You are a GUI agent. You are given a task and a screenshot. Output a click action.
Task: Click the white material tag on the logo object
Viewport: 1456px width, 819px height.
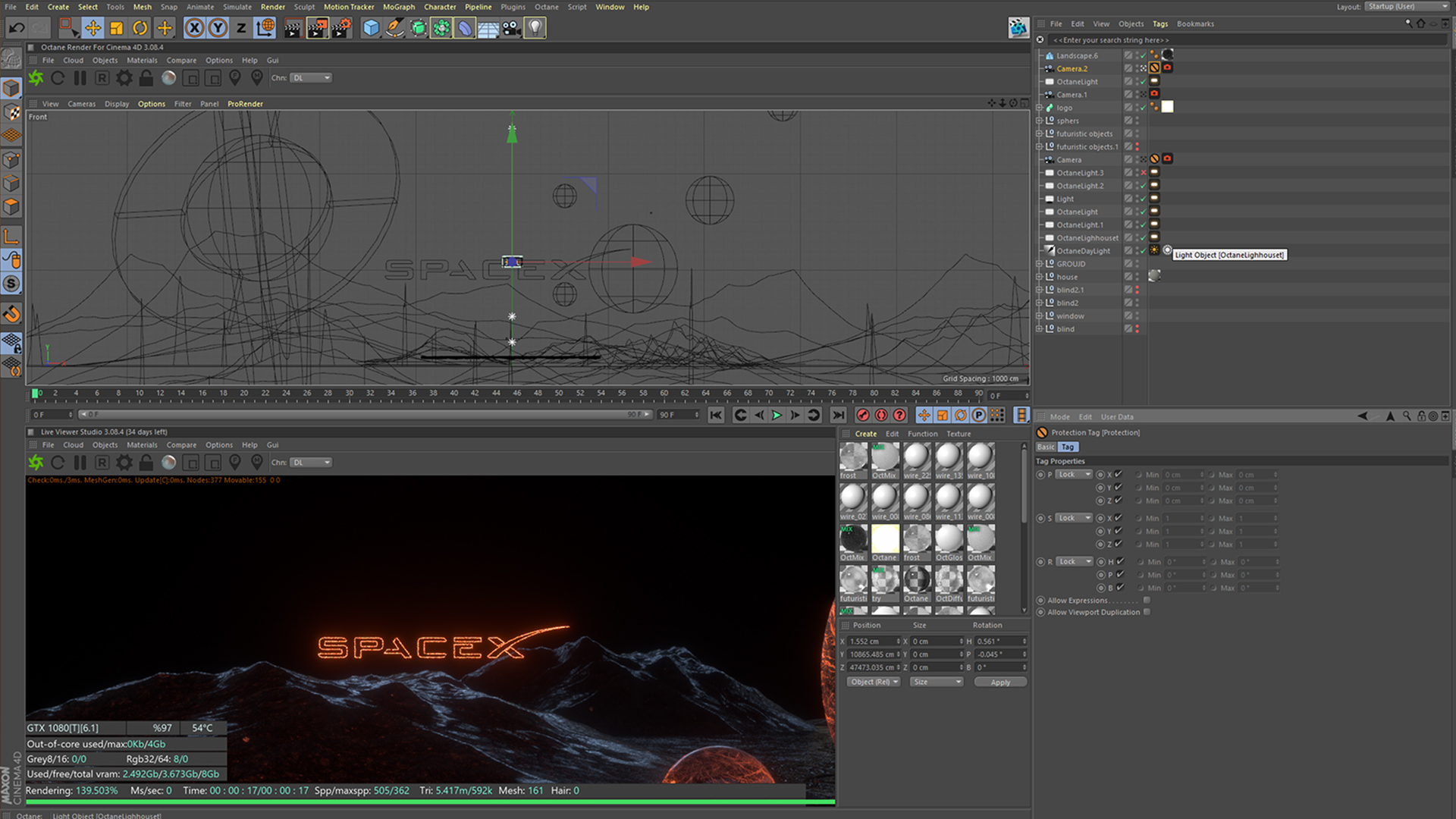[1168, 107]
